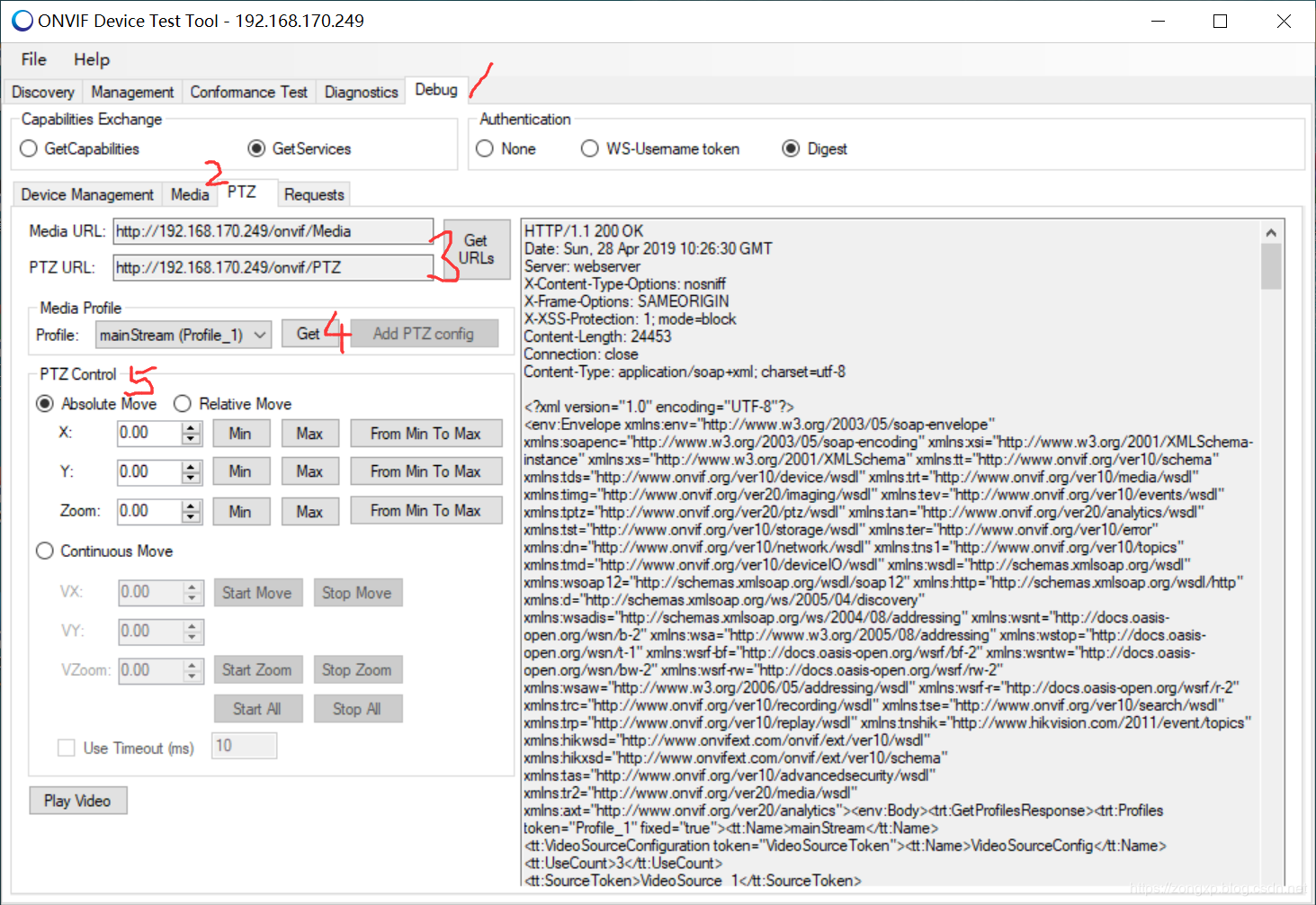Expand the Profile dropdown mainStream (Profile_1)
Viewport: 1316px width, 905px height.
pyautogui.click(x=184, y=335)
